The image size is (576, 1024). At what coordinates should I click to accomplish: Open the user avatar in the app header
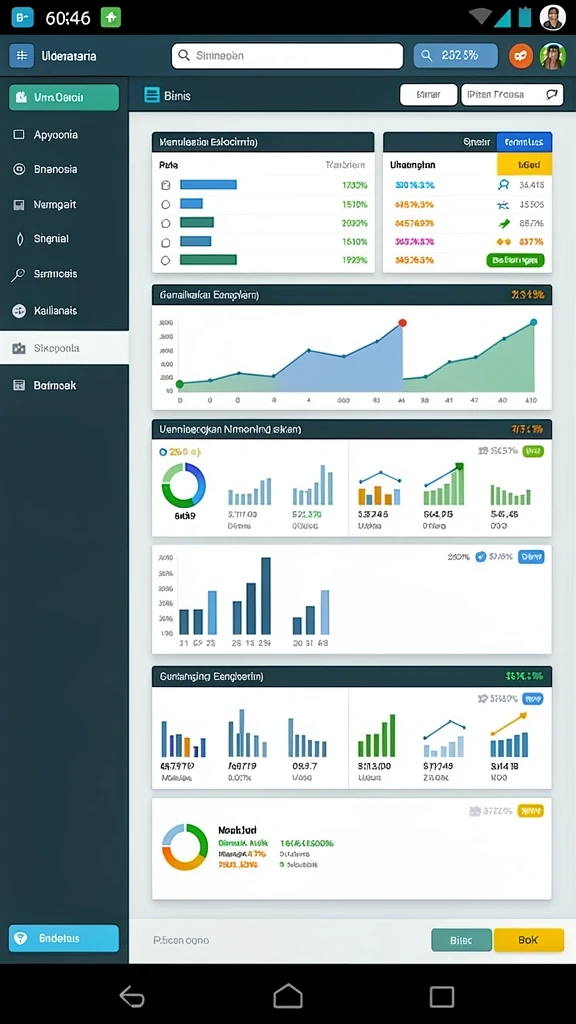pyautogui.click(x=552, y=56)
